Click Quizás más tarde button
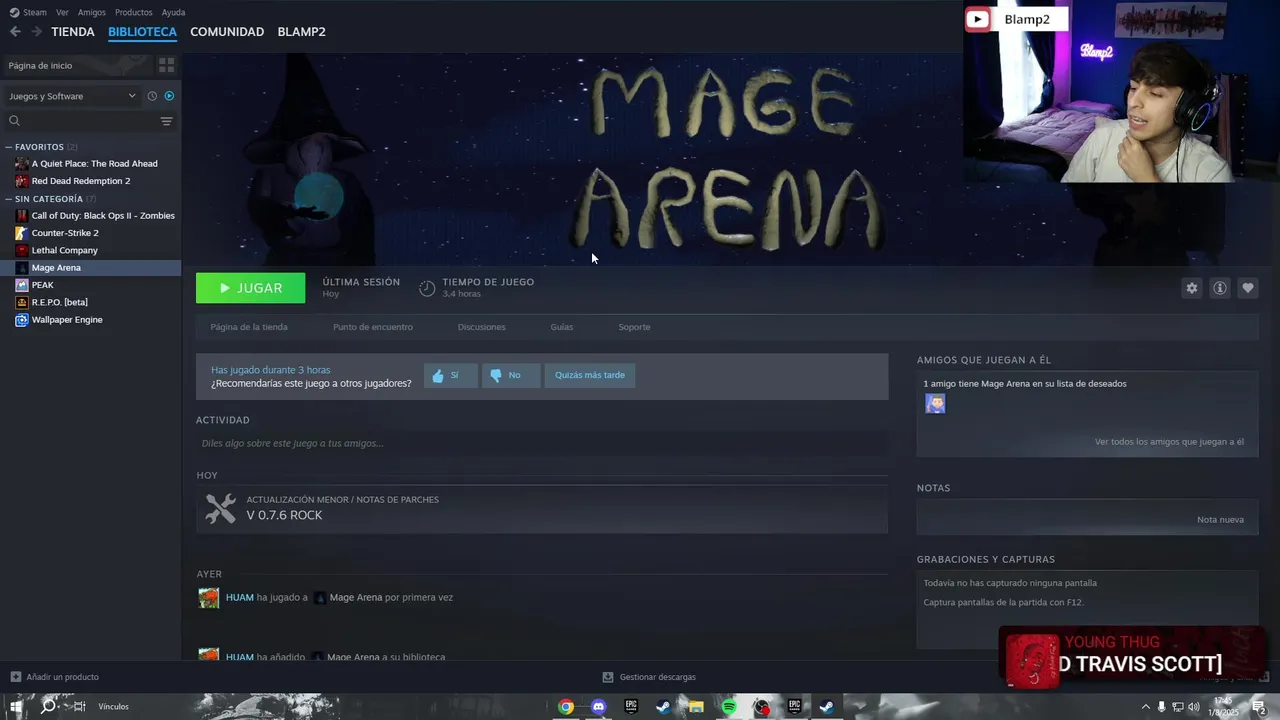1280x720 pixels. [590, 375]
